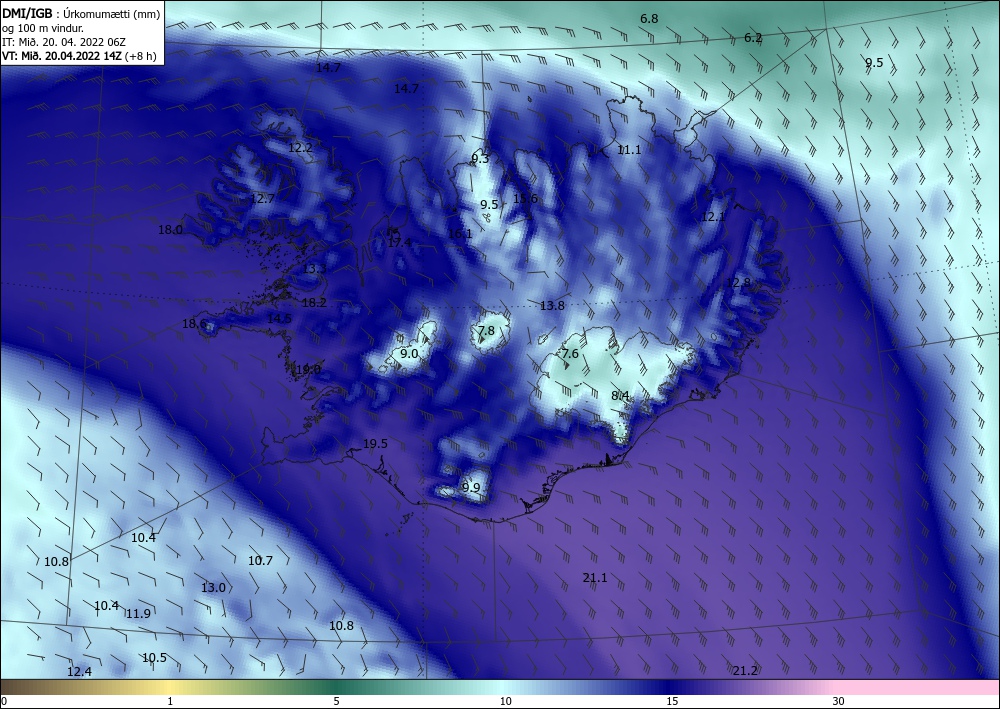Click the glacier value 7.8

[x=486, y=330]
